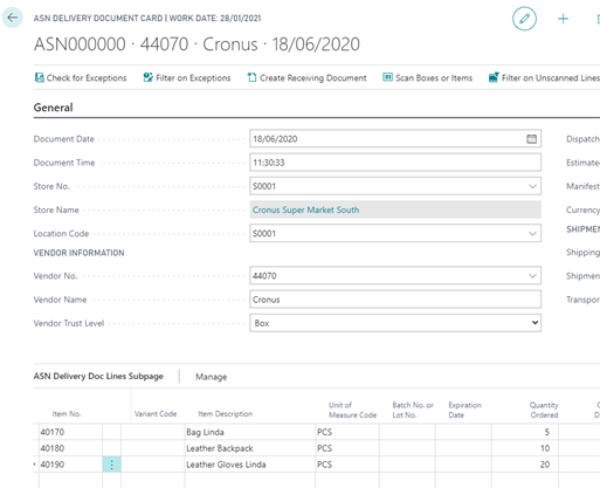Click the Vendor Name field
This screenshot has width=600, height=488.
(395, 299)
